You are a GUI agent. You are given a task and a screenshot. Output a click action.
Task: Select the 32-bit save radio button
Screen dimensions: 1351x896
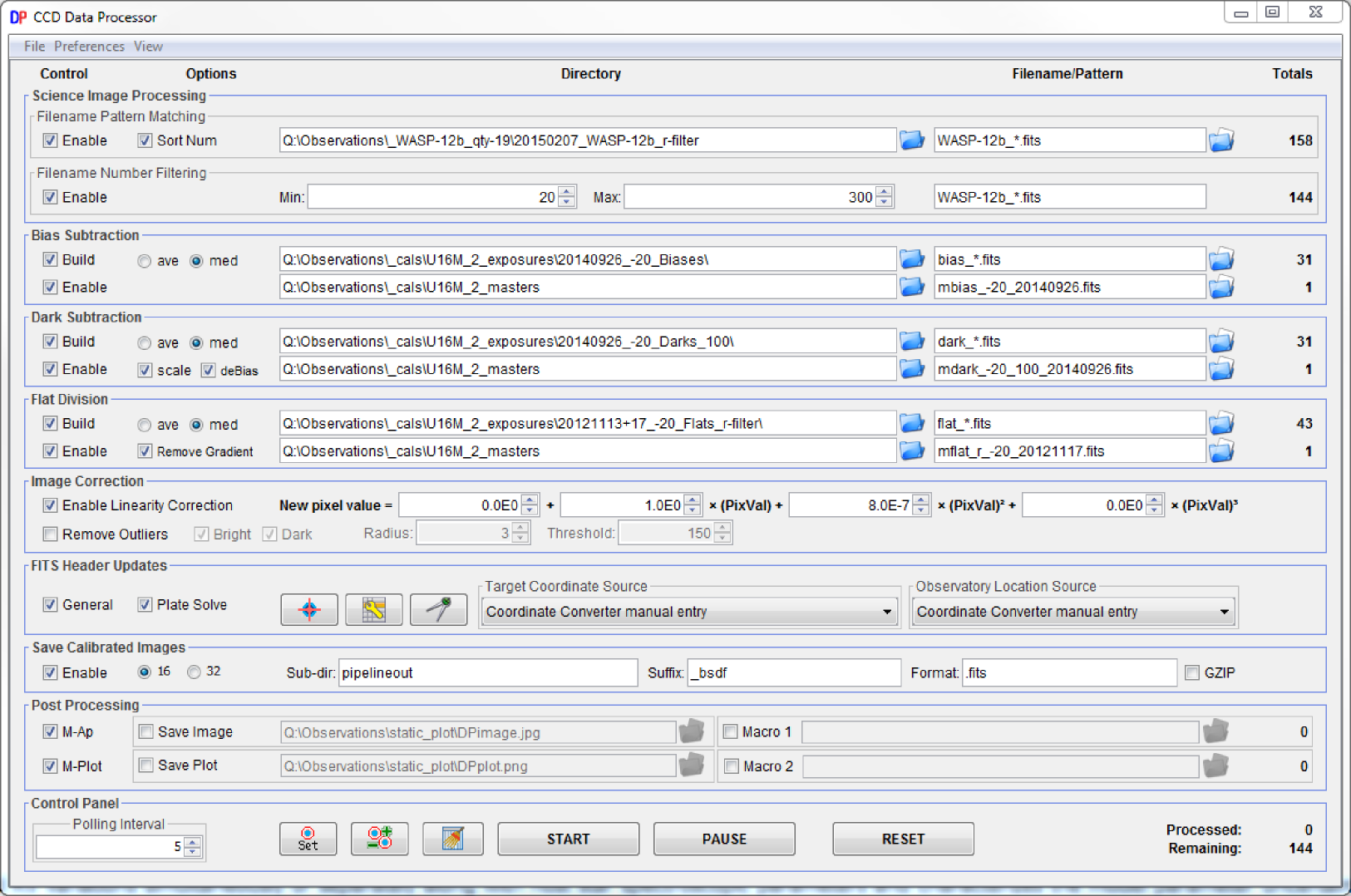194,672
